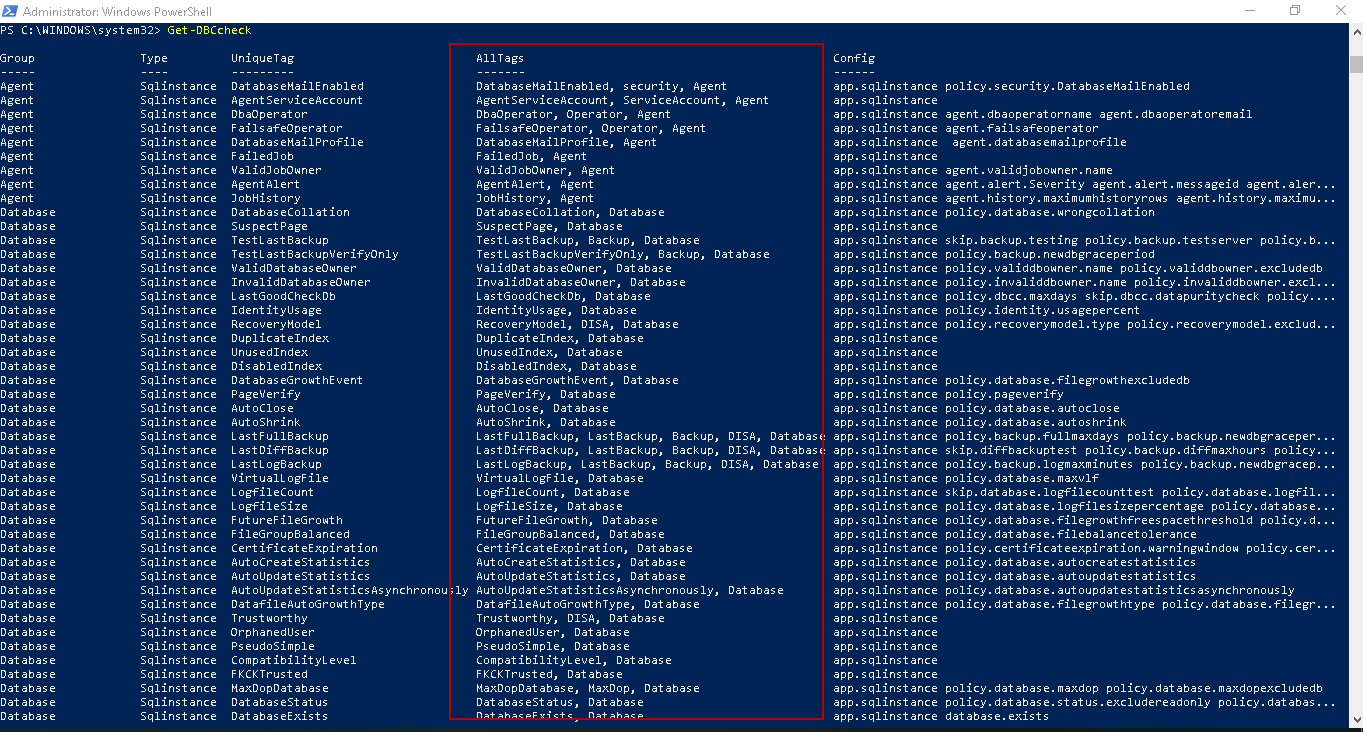Click 'policy.database.autoshrink' config value
The height and width of the screenshot is (732, 1363).
point(1036,422)
